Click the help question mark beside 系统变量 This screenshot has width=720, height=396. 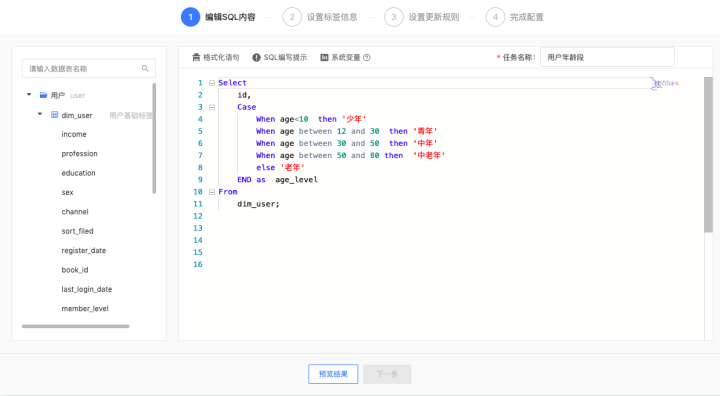(x=366, y=57)
